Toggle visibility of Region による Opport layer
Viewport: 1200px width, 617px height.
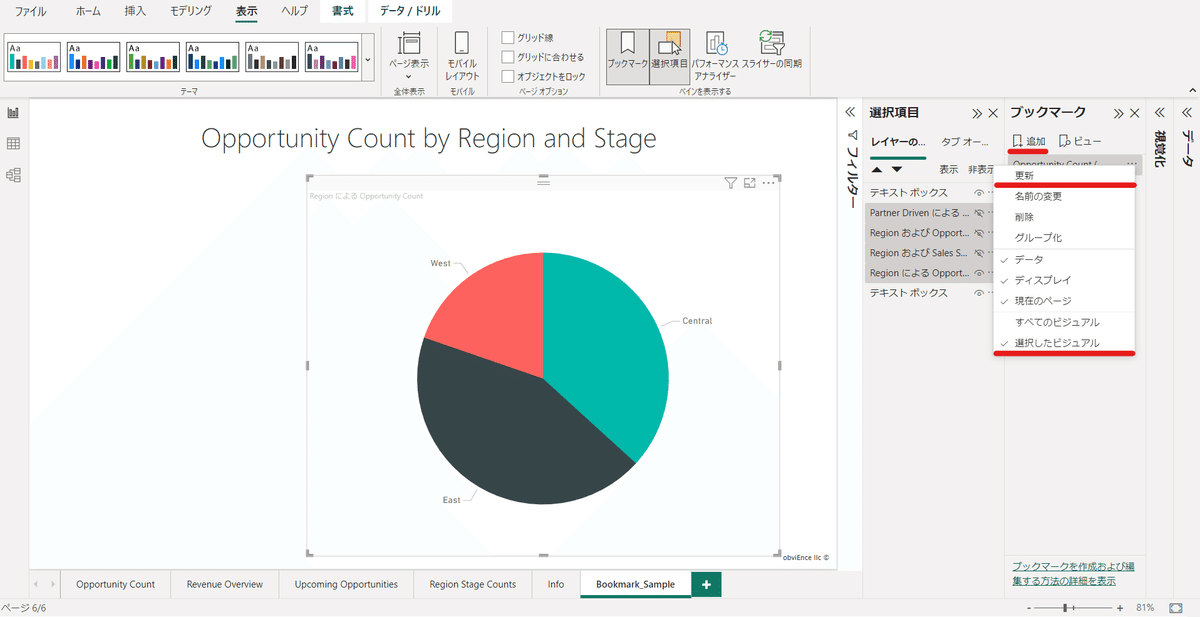(x=978, y=273)
